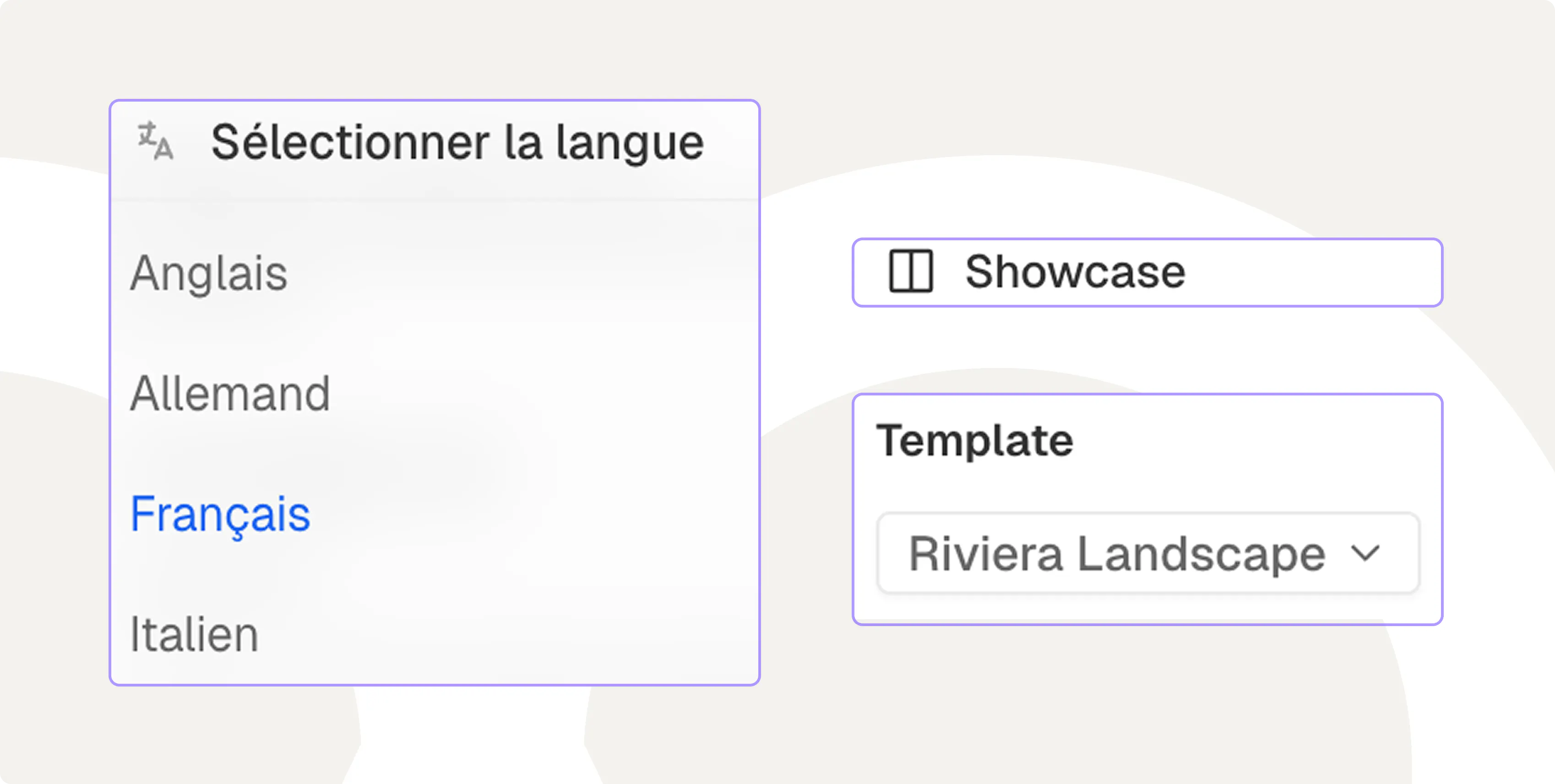Click blank space right of Français row
Screen dimensions: 1555x784
(x=531, y=514)
